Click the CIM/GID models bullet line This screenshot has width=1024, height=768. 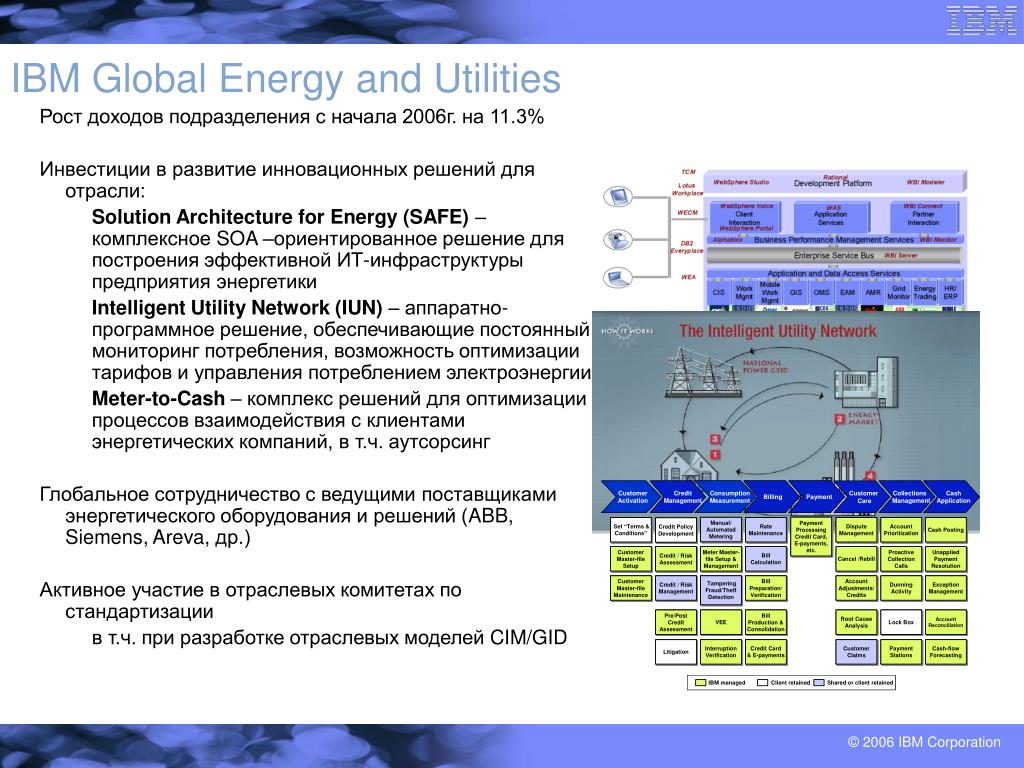click(x=329, y=637)
